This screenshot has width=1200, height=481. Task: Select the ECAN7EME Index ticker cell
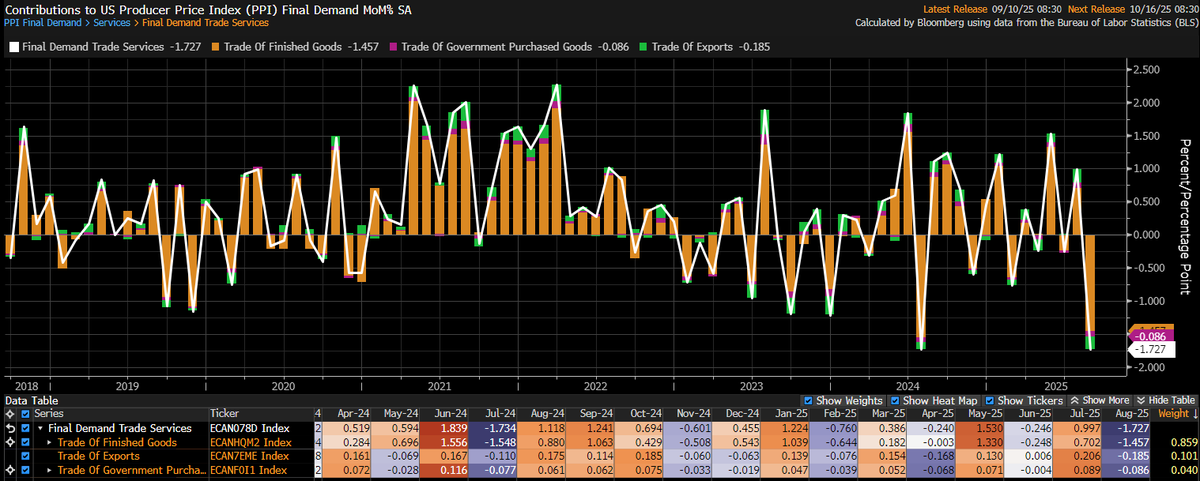click(260, 455)
